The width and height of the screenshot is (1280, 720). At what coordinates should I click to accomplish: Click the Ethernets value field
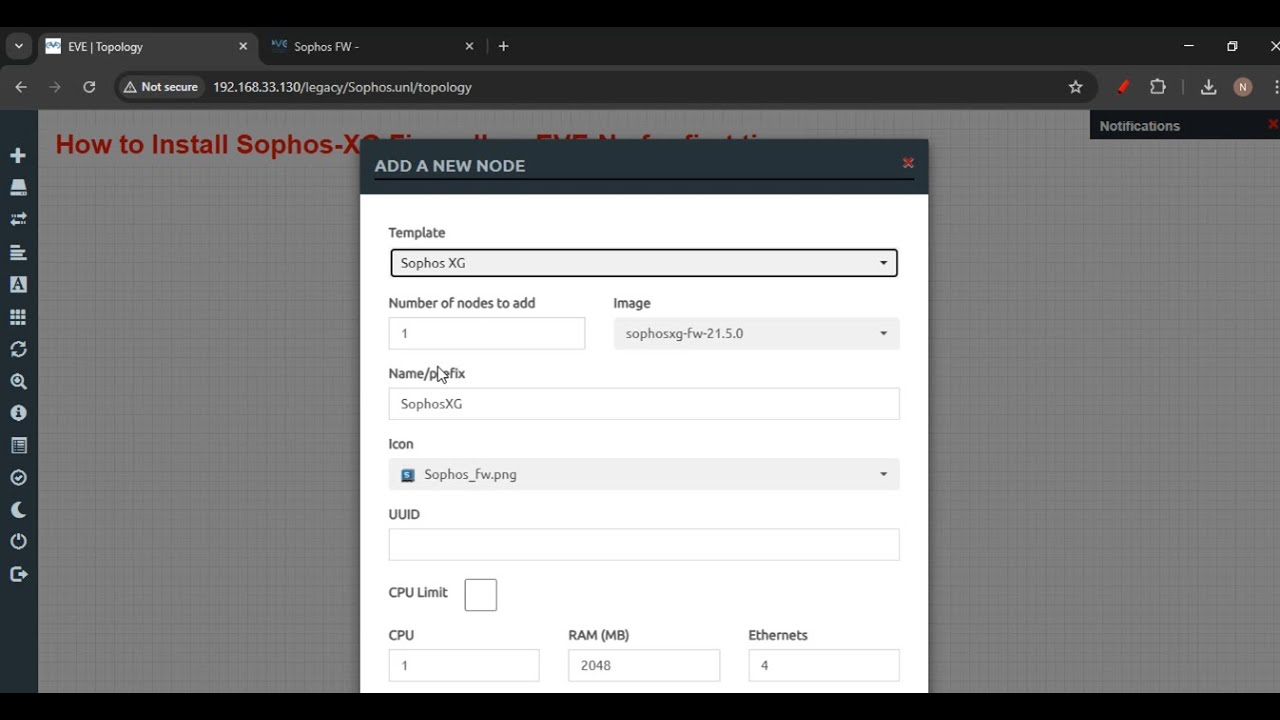click(824, 665)
